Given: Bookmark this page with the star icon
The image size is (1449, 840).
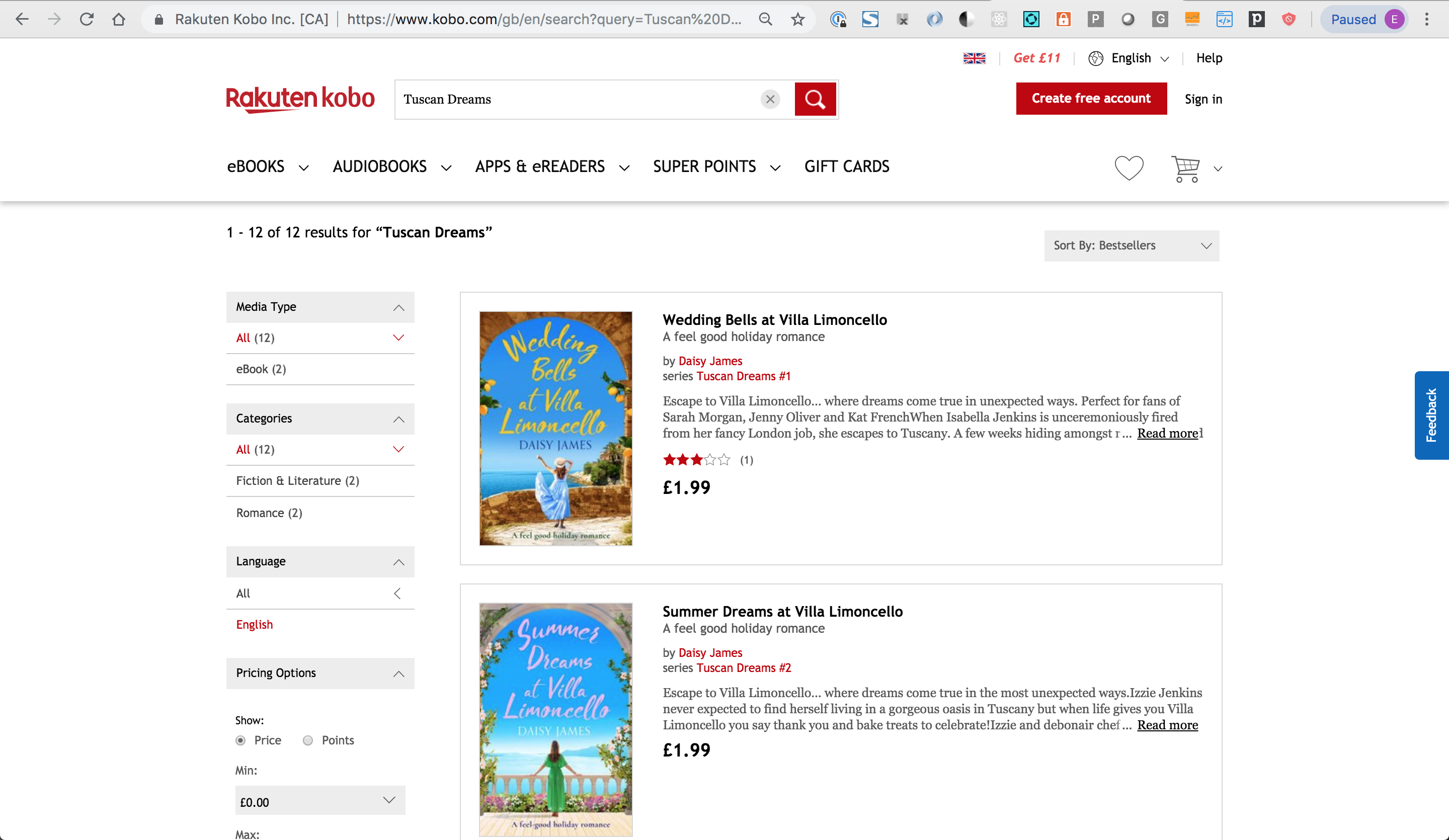Looking at the screenshot, I should pyautogui.click(x=797, y=19).
